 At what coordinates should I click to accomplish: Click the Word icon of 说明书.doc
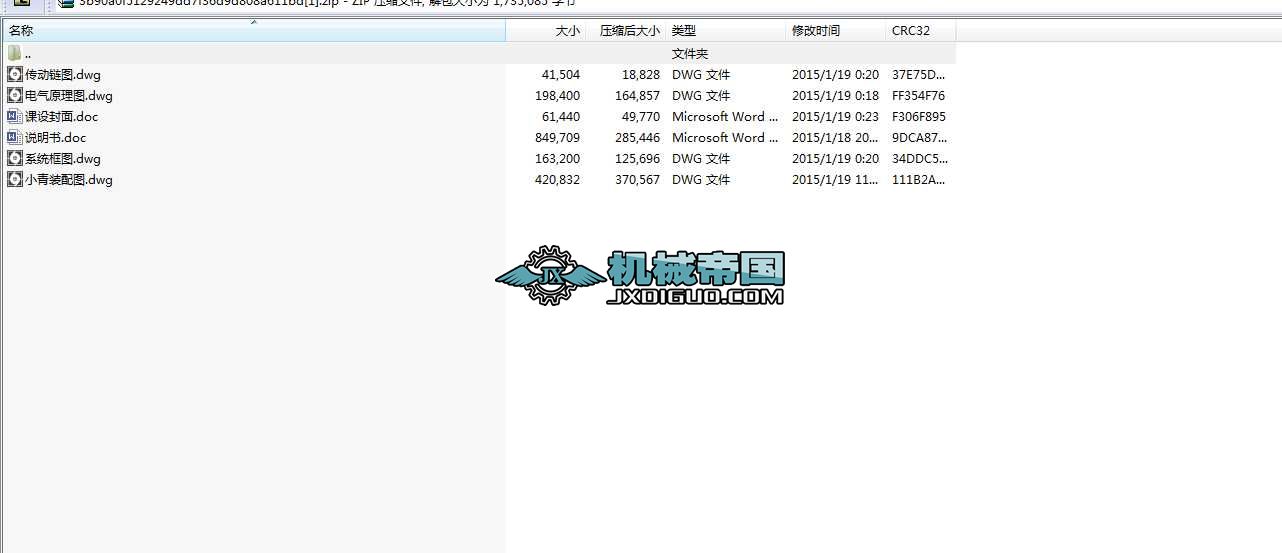15,138
